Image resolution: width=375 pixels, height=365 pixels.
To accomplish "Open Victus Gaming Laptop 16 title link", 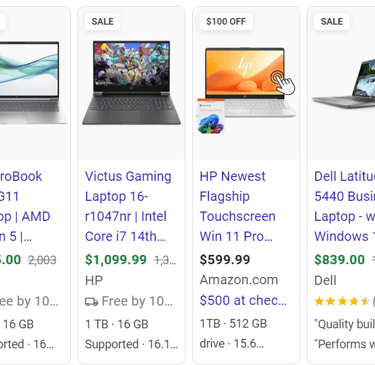I will tap(128, 206).
